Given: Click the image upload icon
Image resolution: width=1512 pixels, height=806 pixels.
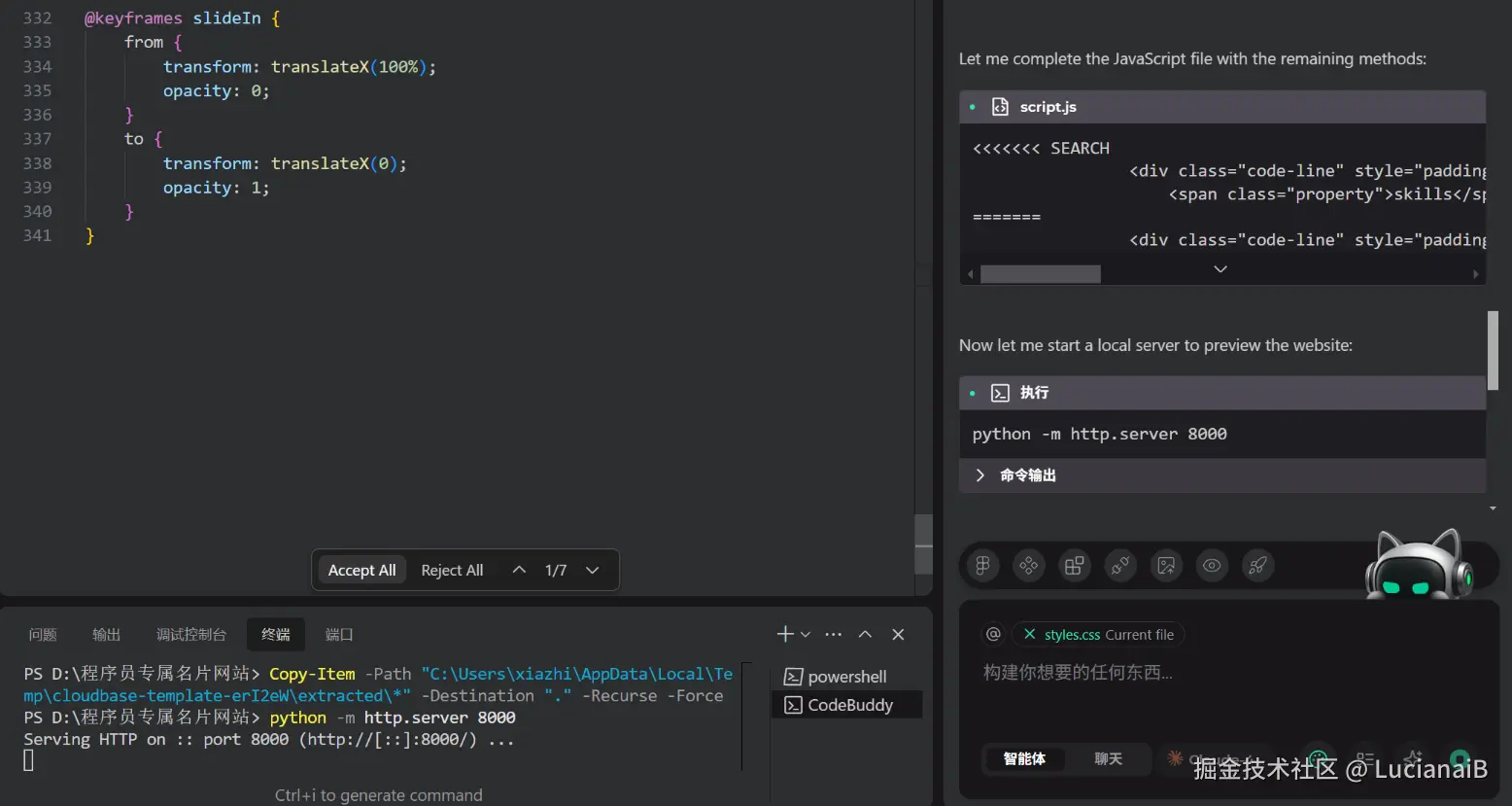Looking at the screenshot, I should (x=1166, y=566).
